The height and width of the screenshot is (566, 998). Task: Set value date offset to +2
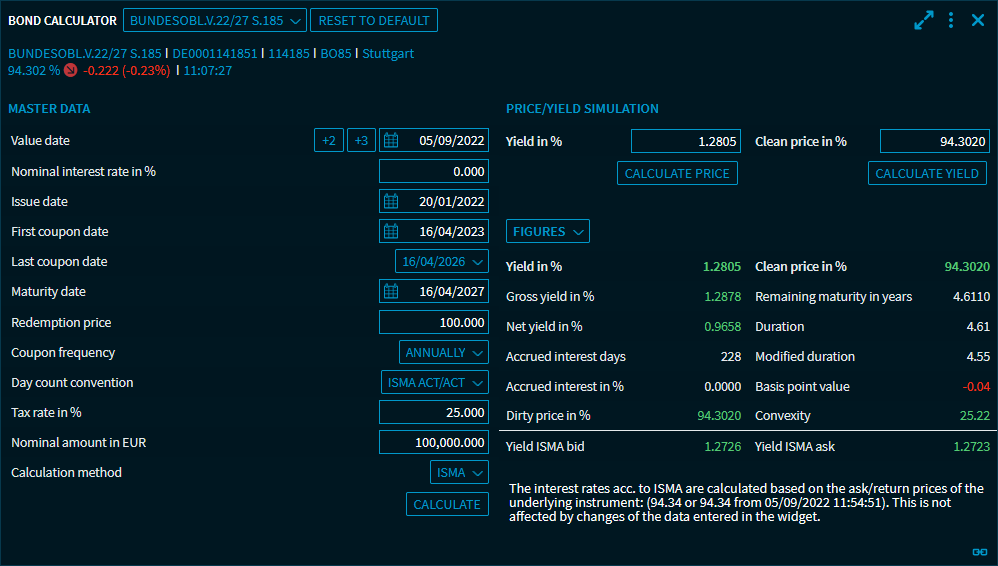pyautogui.click(x=328, y=141)
